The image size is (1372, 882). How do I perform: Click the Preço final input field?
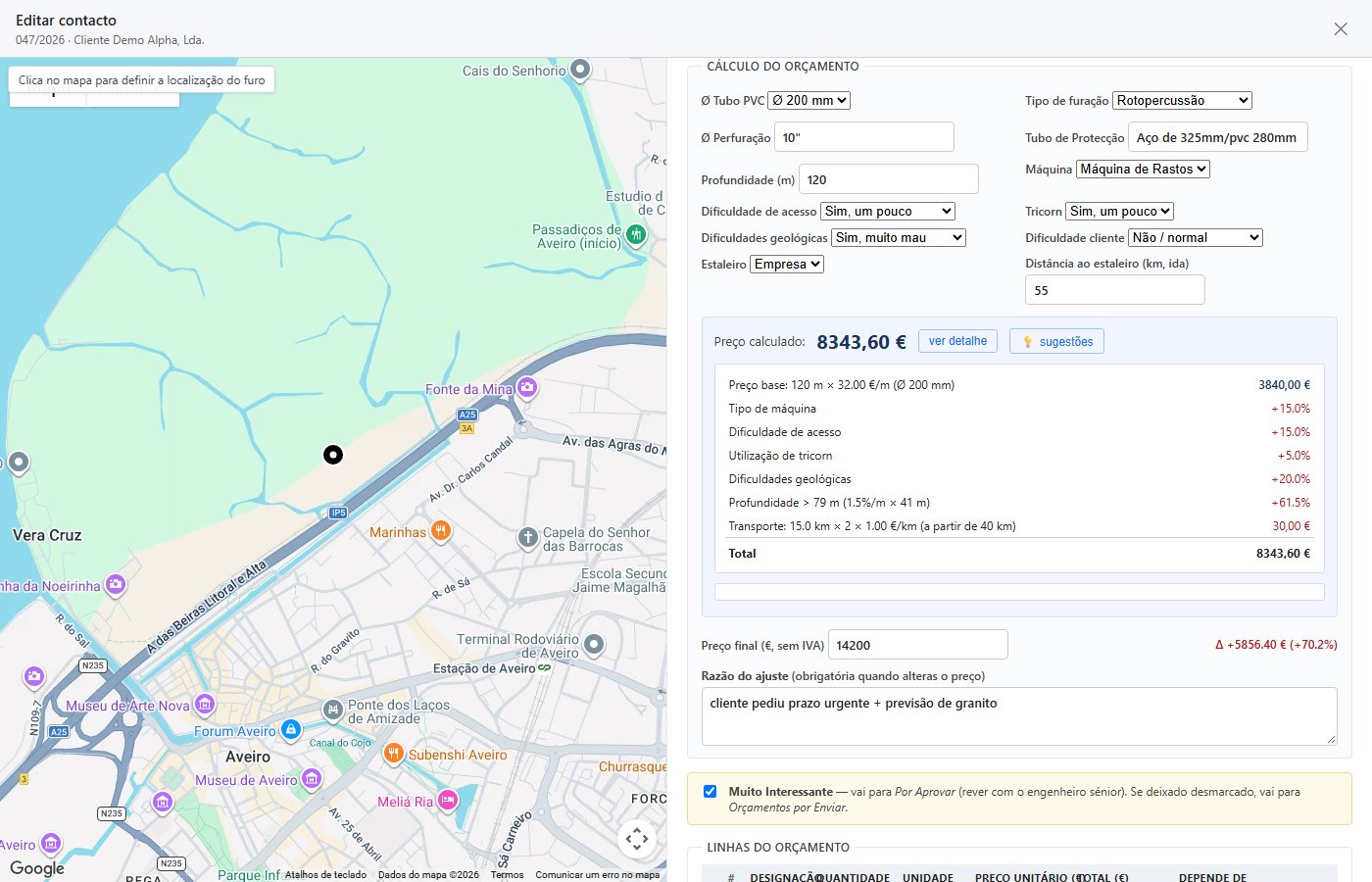coord(918,645)
